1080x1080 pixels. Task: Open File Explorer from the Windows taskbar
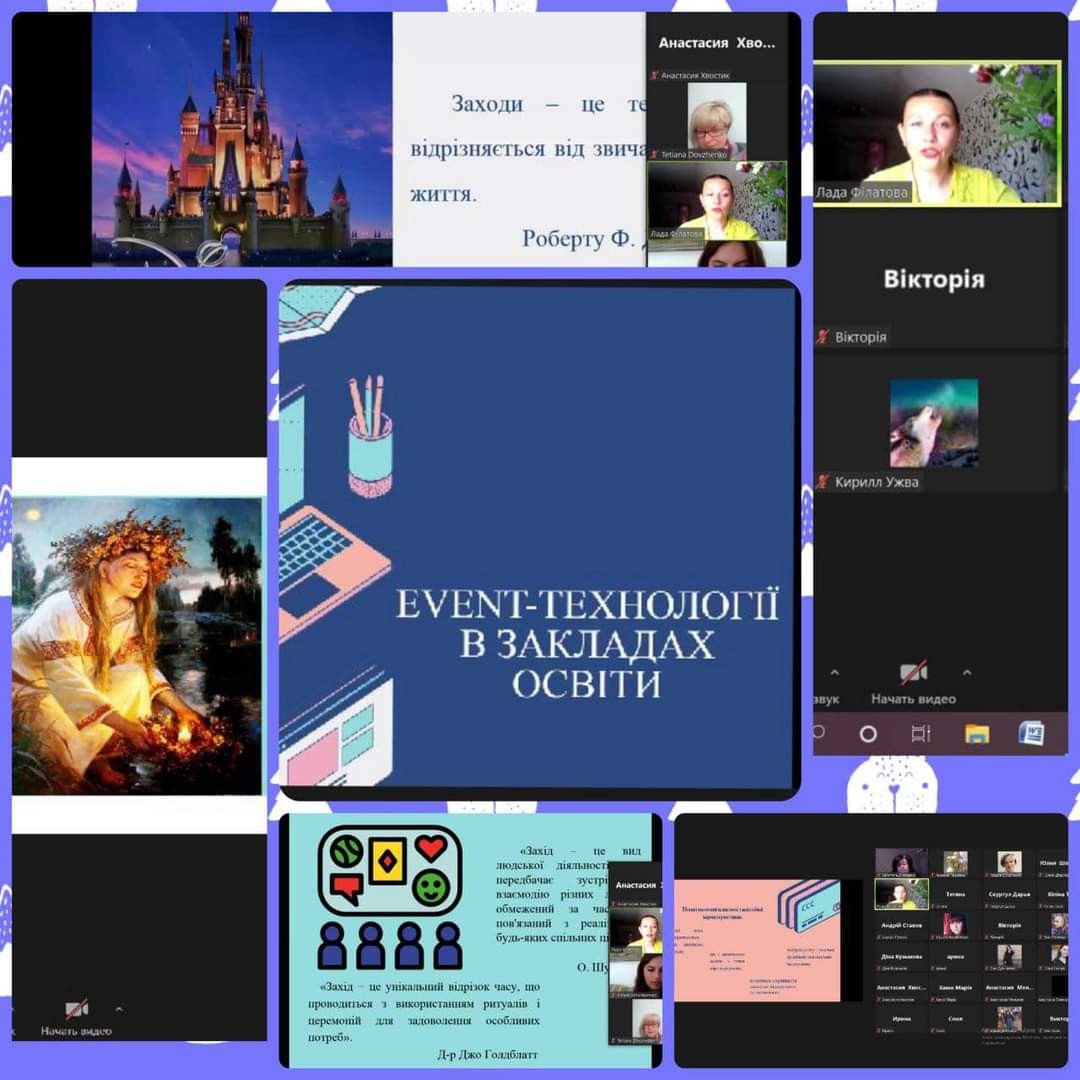click(977, 734)
